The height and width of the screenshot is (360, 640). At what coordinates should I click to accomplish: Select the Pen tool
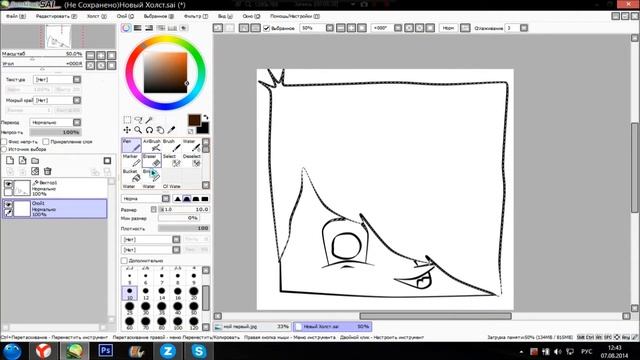click(131, 145)
